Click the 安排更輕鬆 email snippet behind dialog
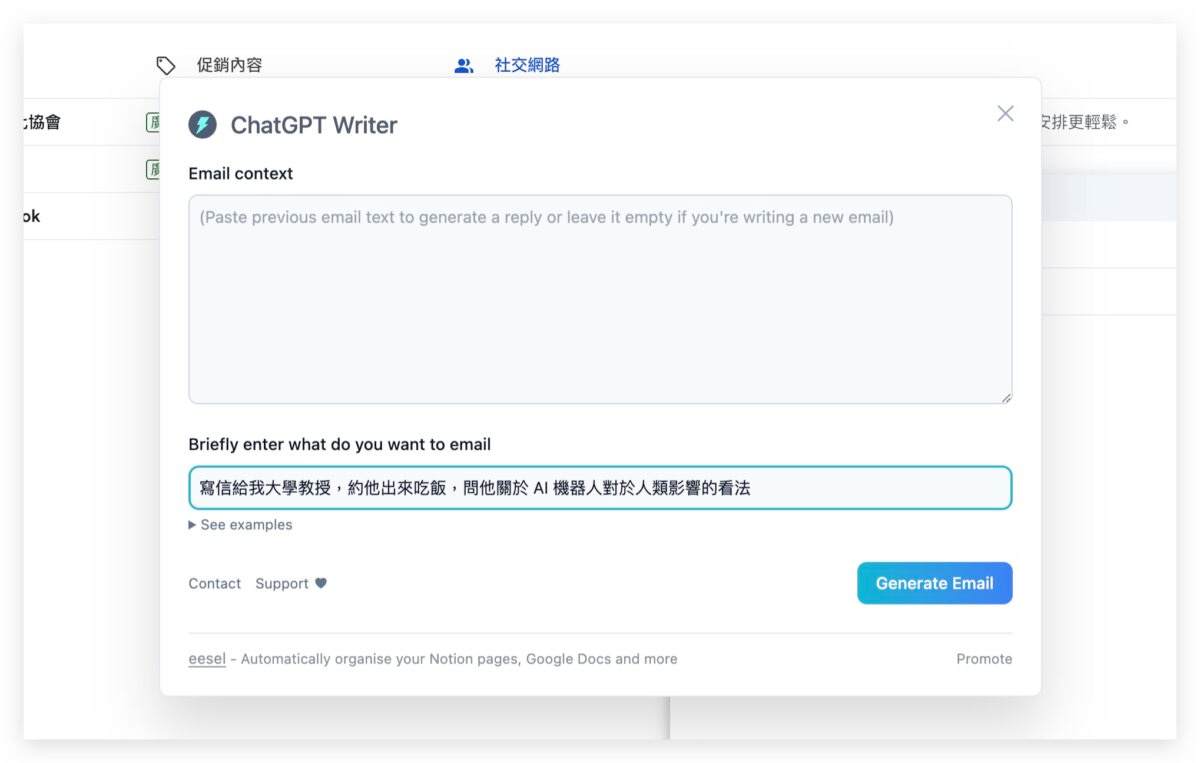1200x763 pixels. pyautogui.click(x=1085, y=122)
